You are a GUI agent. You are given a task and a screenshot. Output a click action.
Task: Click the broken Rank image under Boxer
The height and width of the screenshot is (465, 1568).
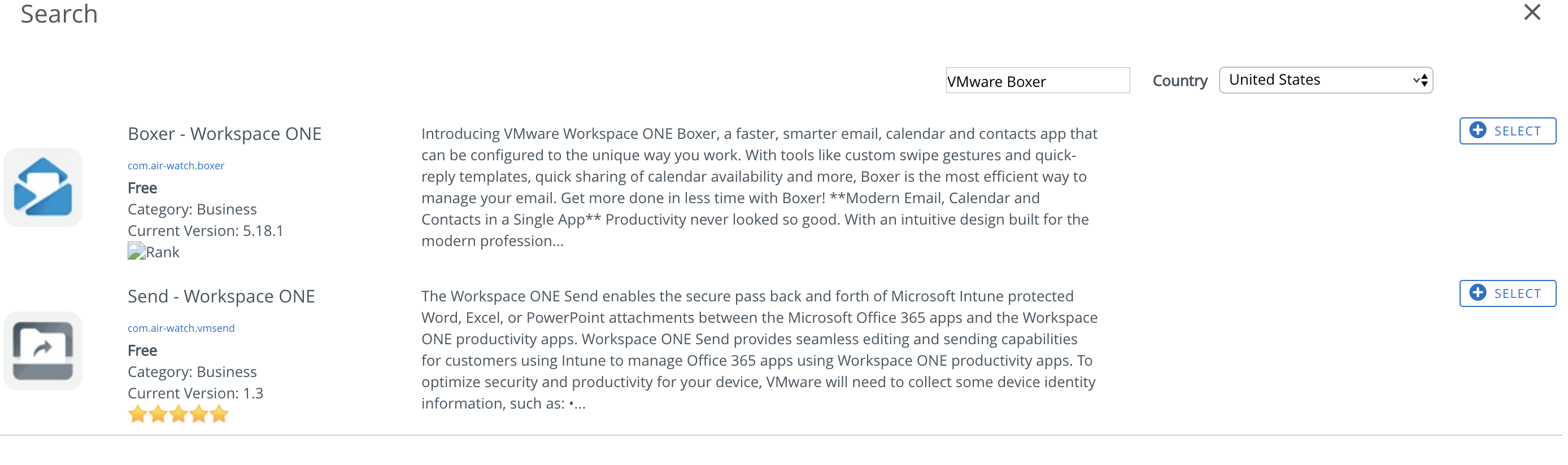[x=136, y=251]
